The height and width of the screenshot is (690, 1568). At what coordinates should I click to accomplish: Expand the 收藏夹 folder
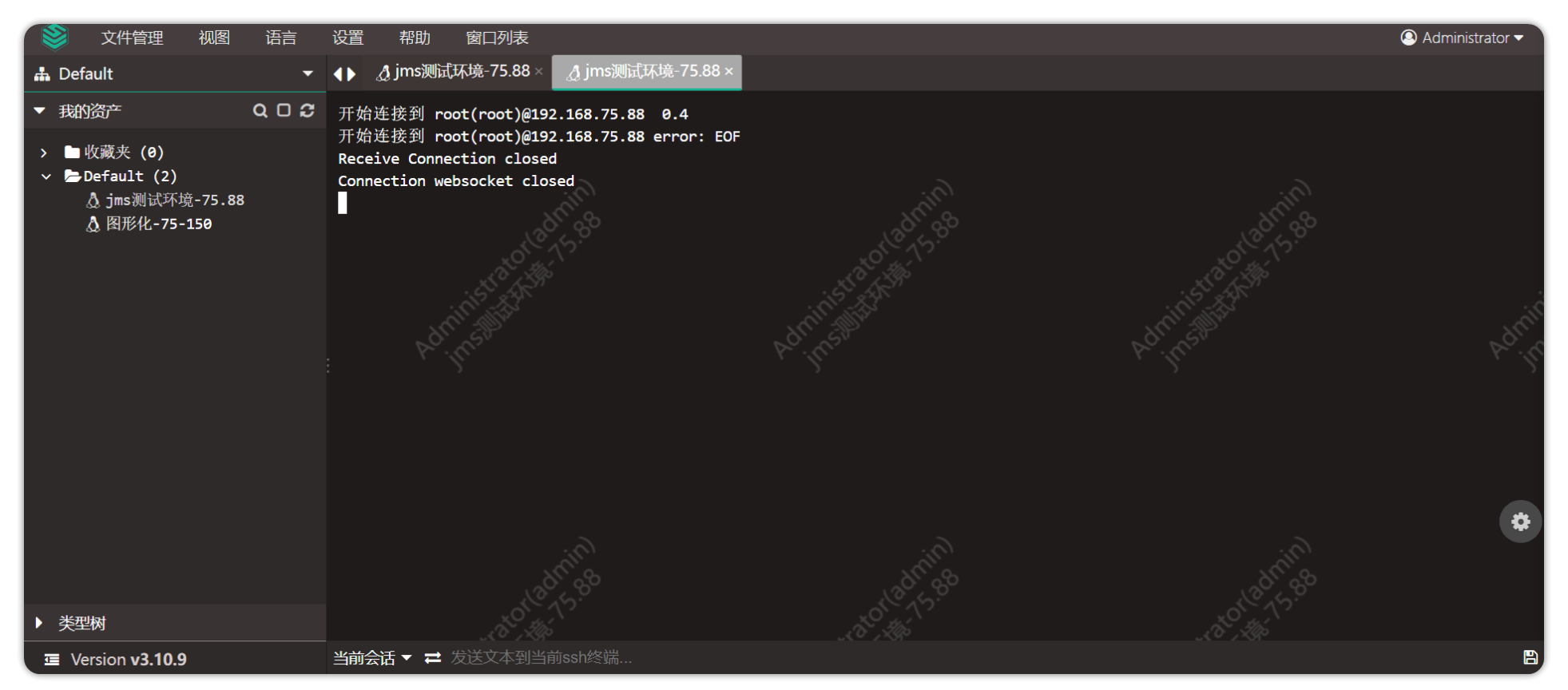click(44, 153)
